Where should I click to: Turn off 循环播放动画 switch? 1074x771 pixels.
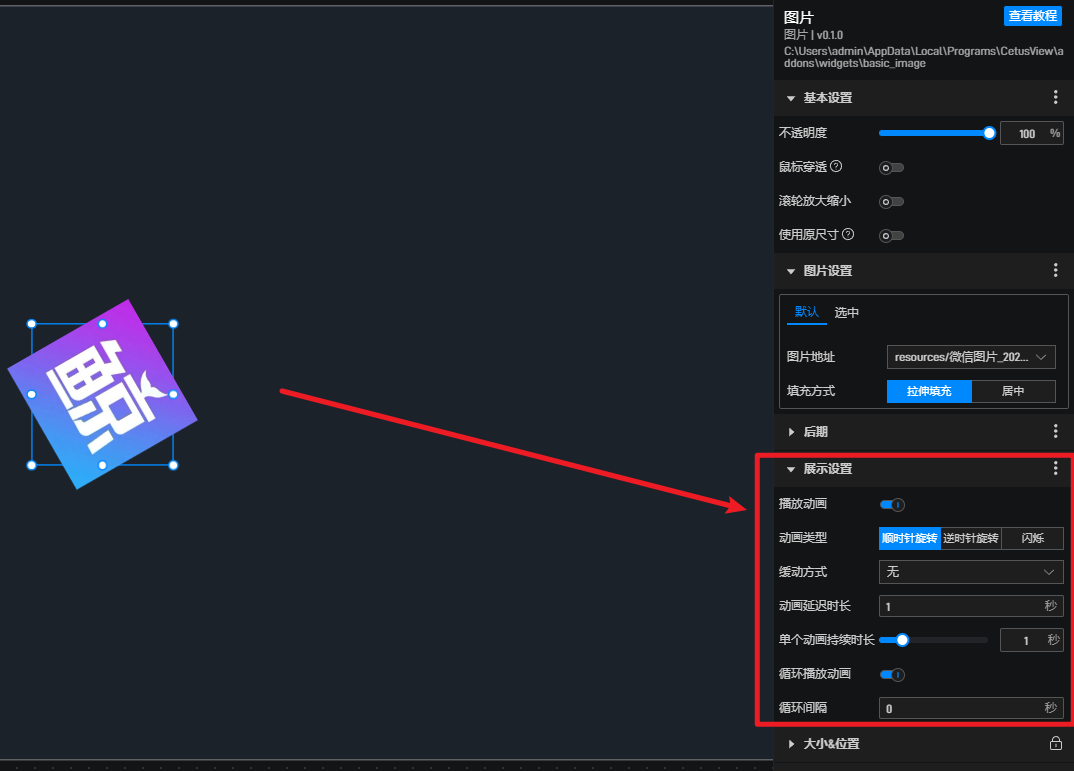pos(892,675)
